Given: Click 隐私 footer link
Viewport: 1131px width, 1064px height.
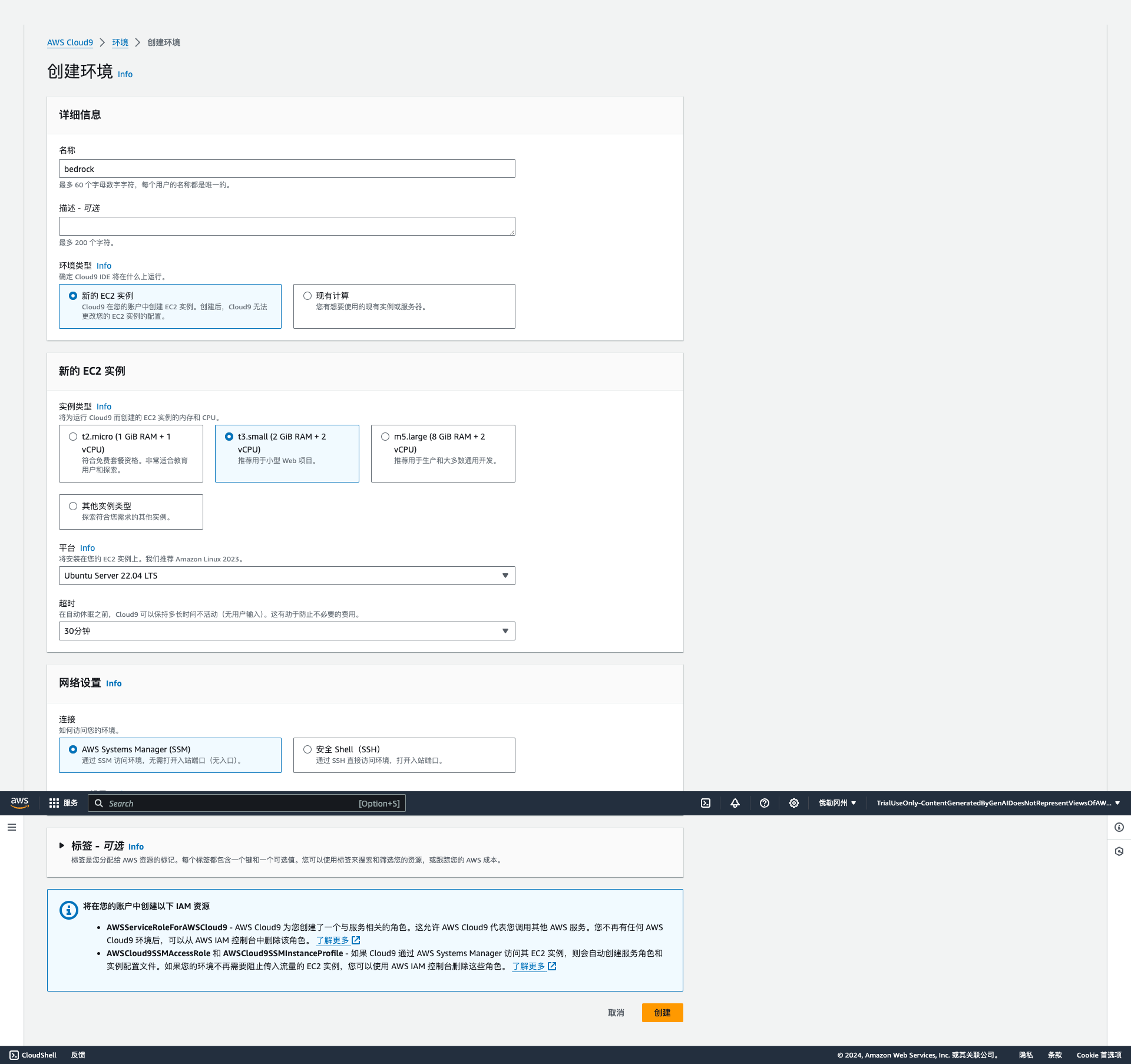Looking at the screenshot, I should point(1026,1055).
